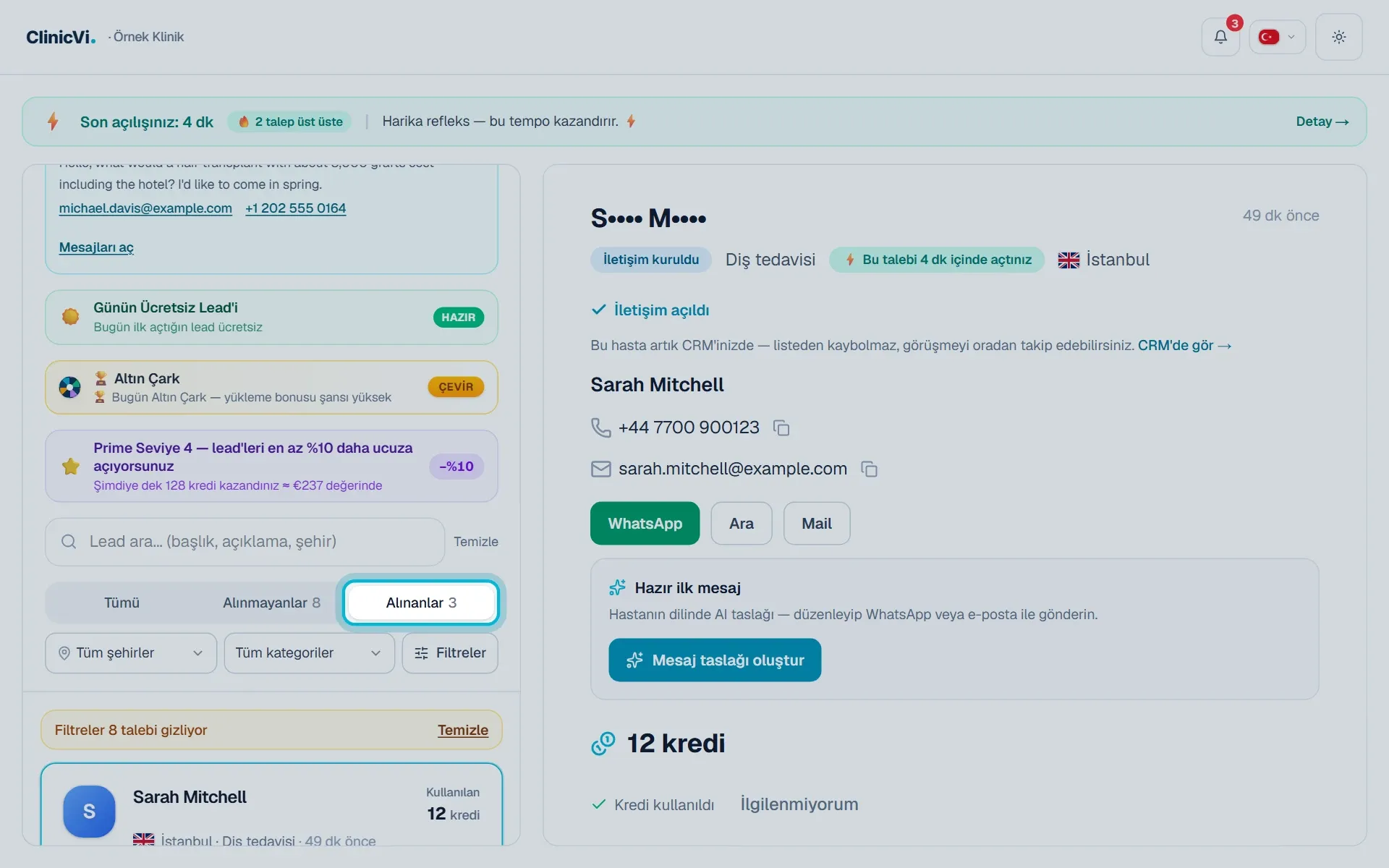Click phone link +1 202 555 0164
1389x868 pixels.
pyautogui.click(x=295, y=208)
